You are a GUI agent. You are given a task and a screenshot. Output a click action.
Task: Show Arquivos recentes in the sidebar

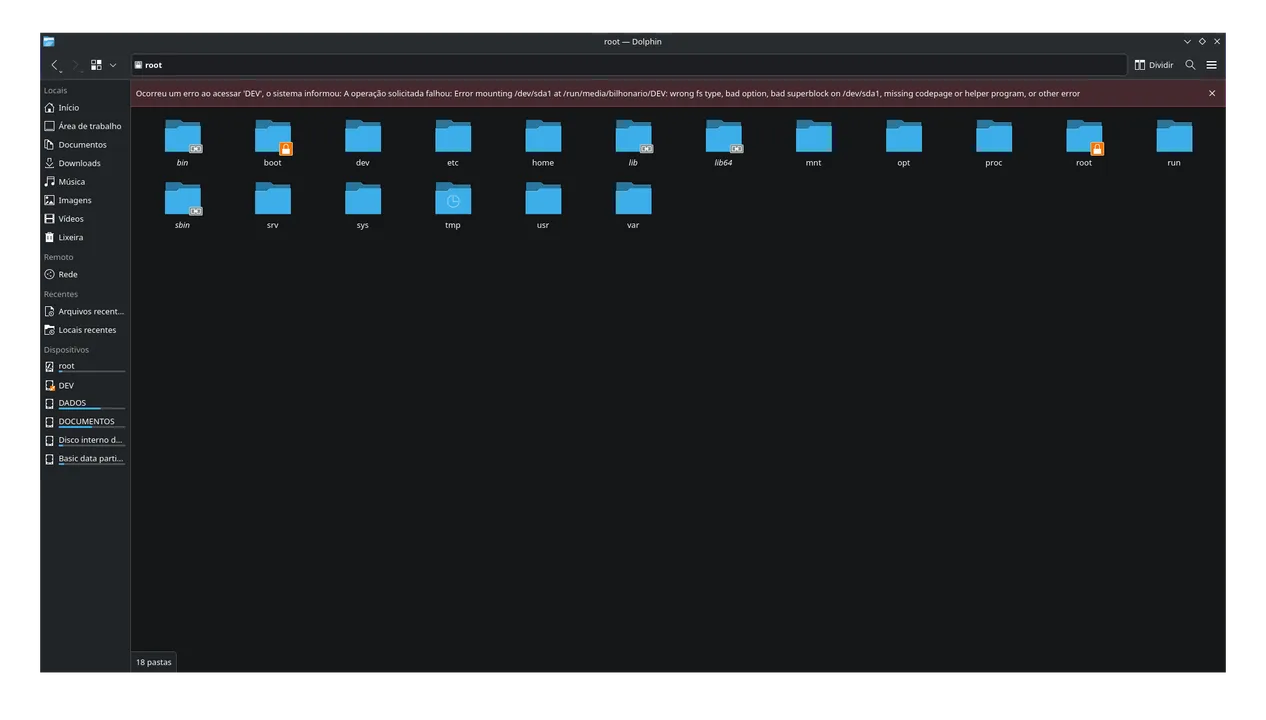[85, 311]
